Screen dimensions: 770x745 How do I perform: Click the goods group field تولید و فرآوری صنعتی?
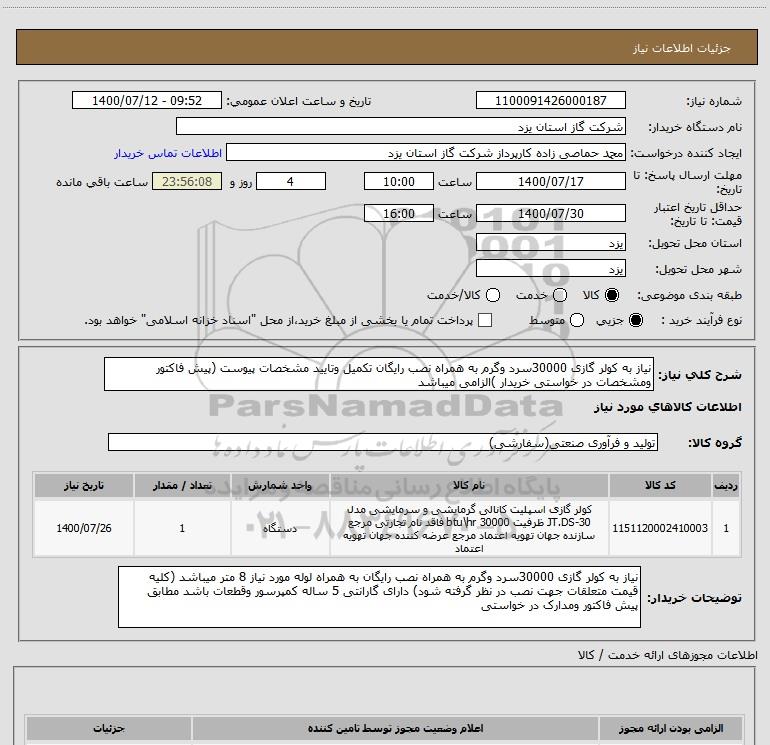(383, 442)
